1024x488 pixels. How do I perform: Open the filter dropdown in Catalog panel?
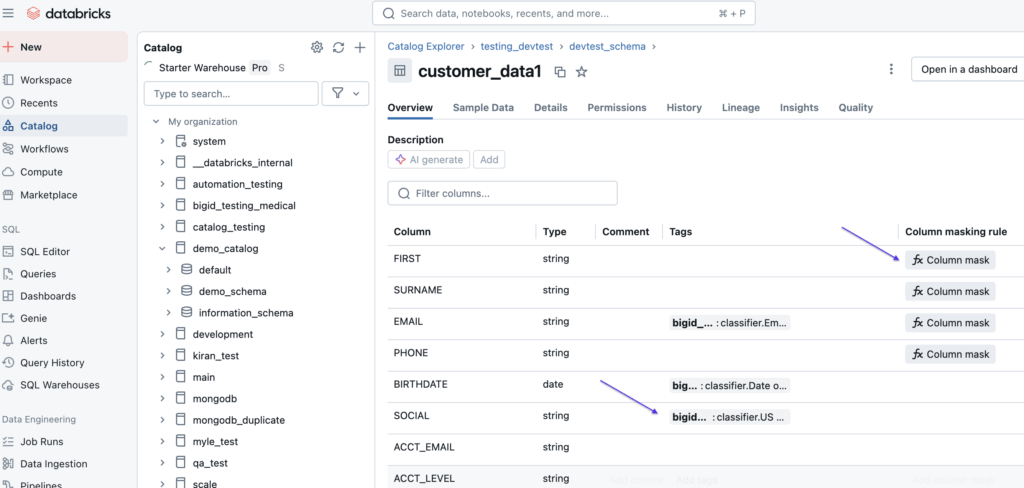coord(345,93)
